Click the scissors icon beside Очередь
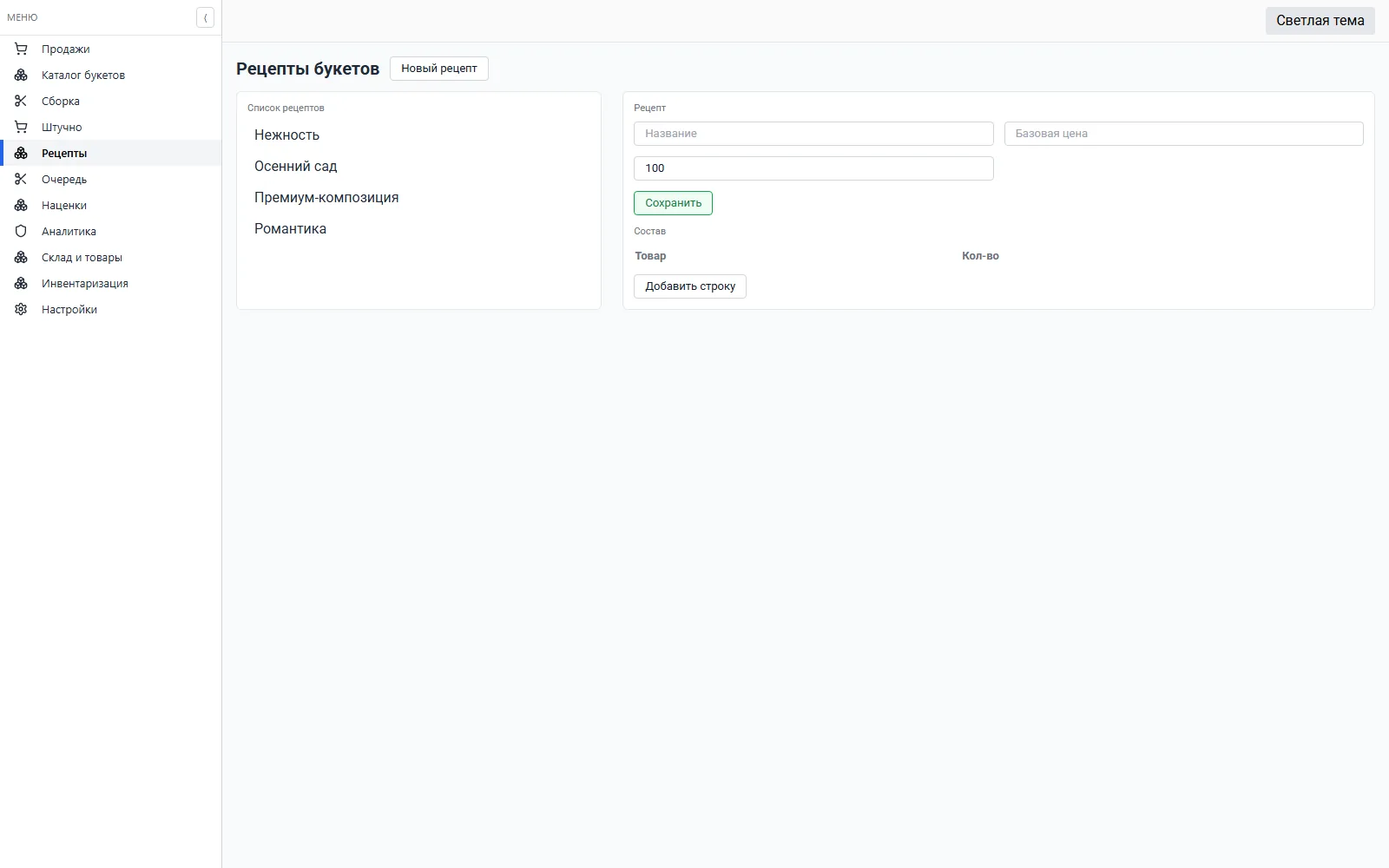This screenshot has width=1389, height=868. [21, 179]
